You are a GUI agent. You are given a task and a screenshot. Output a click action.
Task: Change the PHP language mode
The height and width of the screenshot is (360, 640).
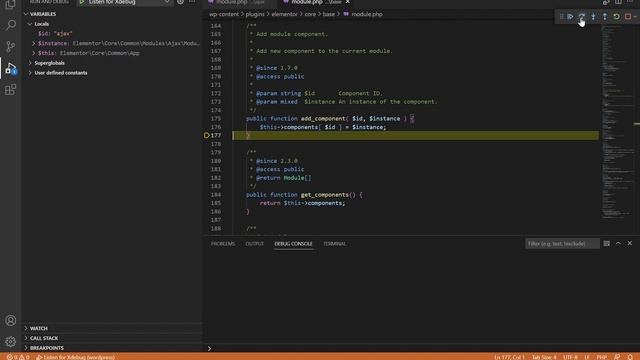[602, 357]
